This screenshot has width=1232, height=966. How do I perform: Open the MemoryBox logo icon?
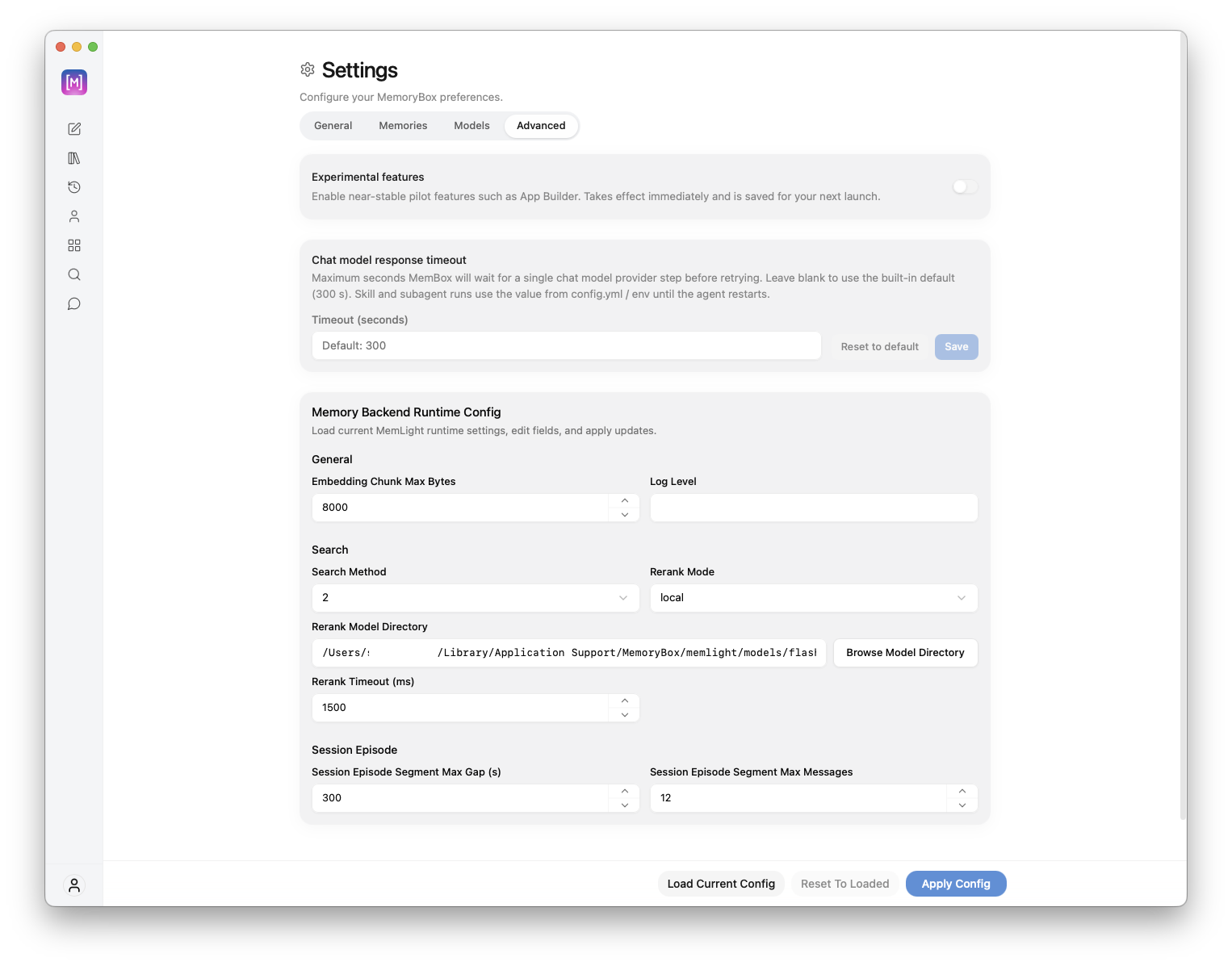[74, 82]
